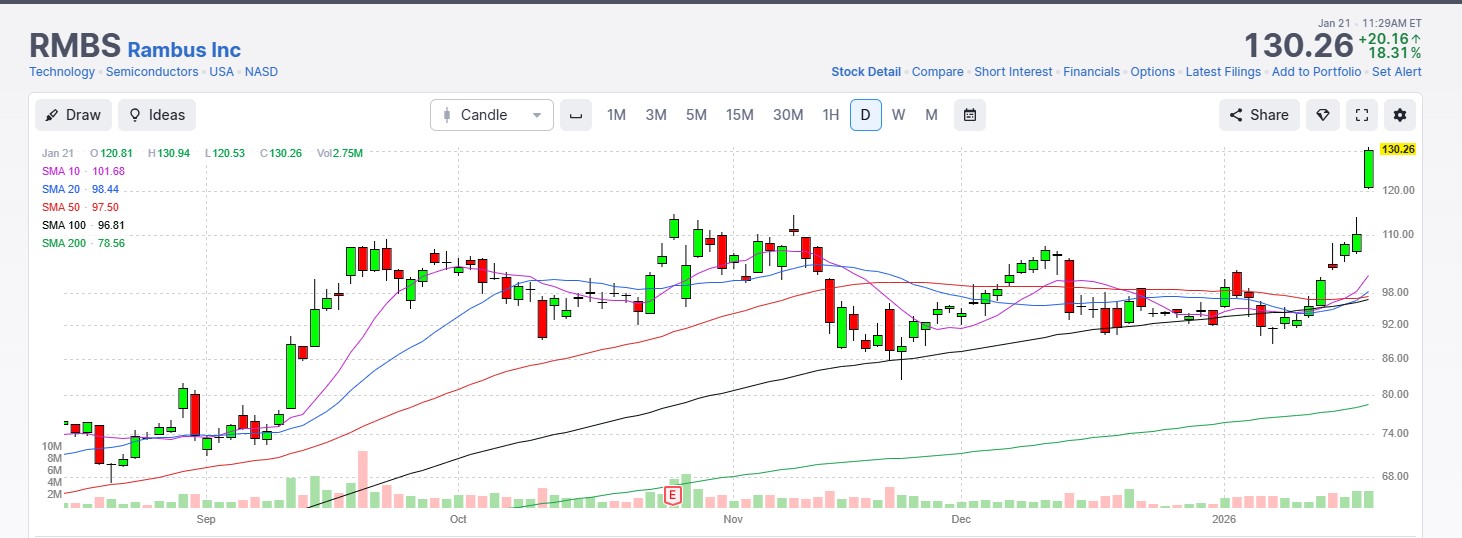Click the yellow 130.26 price label
The image size is (1462, 538).
point(1397,149)
